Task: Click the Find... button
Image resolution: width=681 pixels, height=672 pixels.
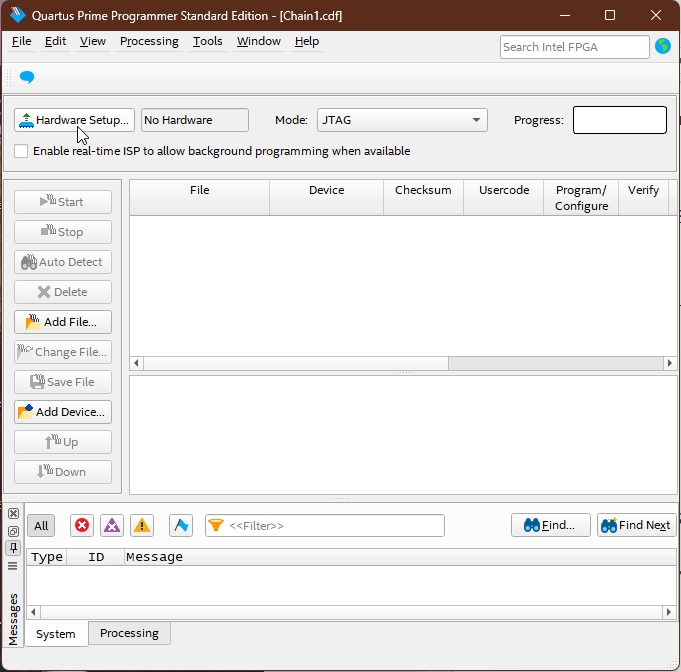Action: [551, 525]
